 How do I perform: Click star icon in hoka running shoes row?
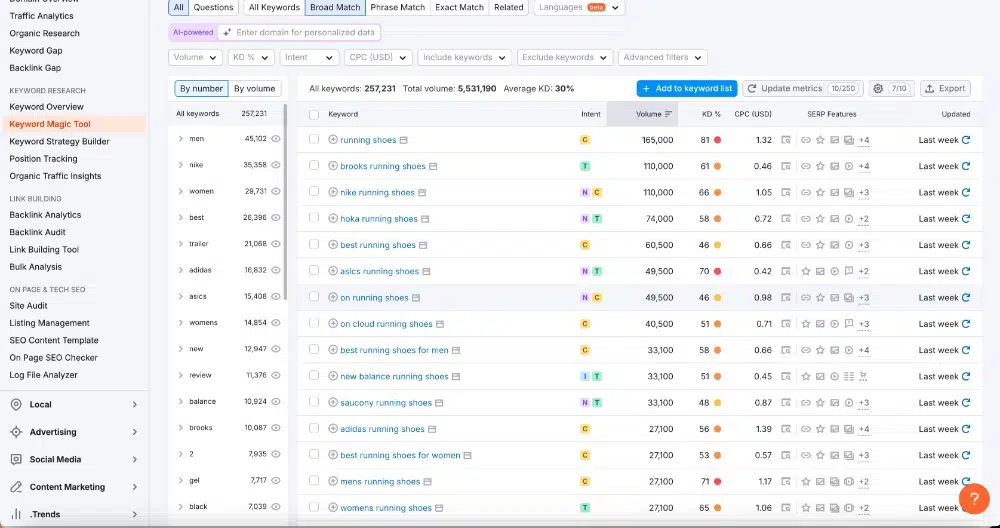click(820, 219)
